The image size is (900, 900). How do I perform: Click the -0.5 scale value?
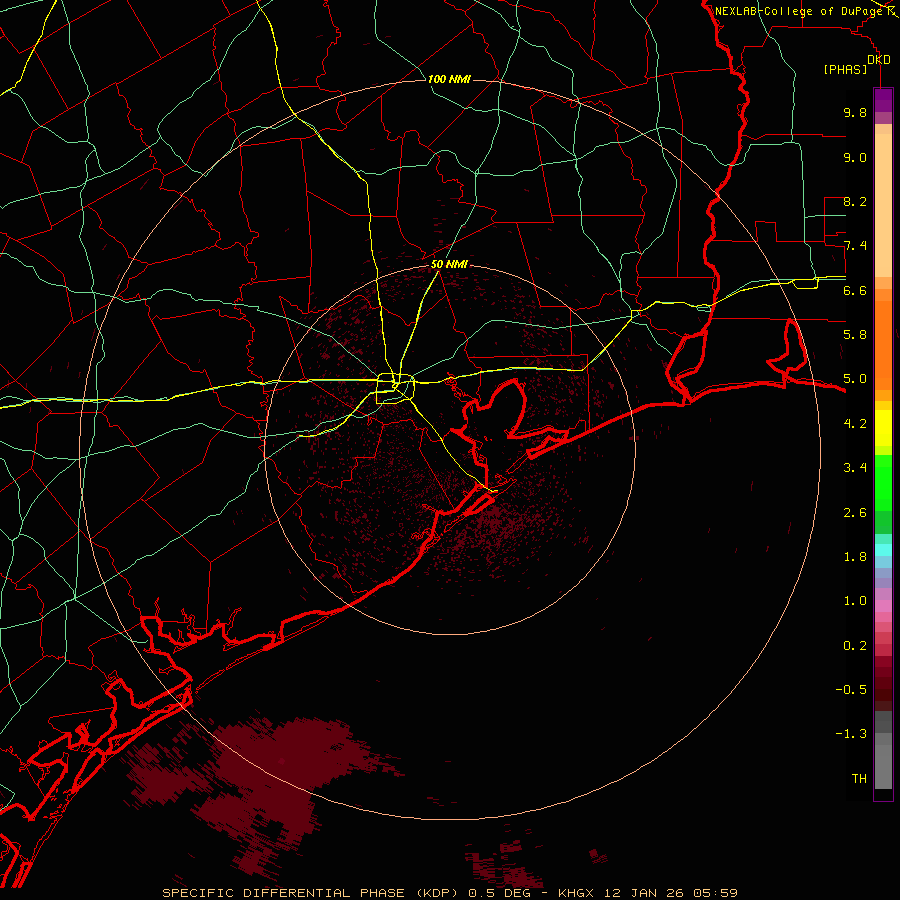click(851, 690)
